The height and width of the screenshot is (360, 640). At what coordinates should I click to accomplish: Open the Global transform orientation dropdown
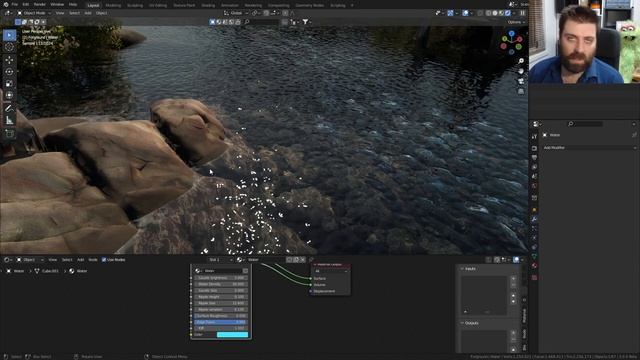235,13
